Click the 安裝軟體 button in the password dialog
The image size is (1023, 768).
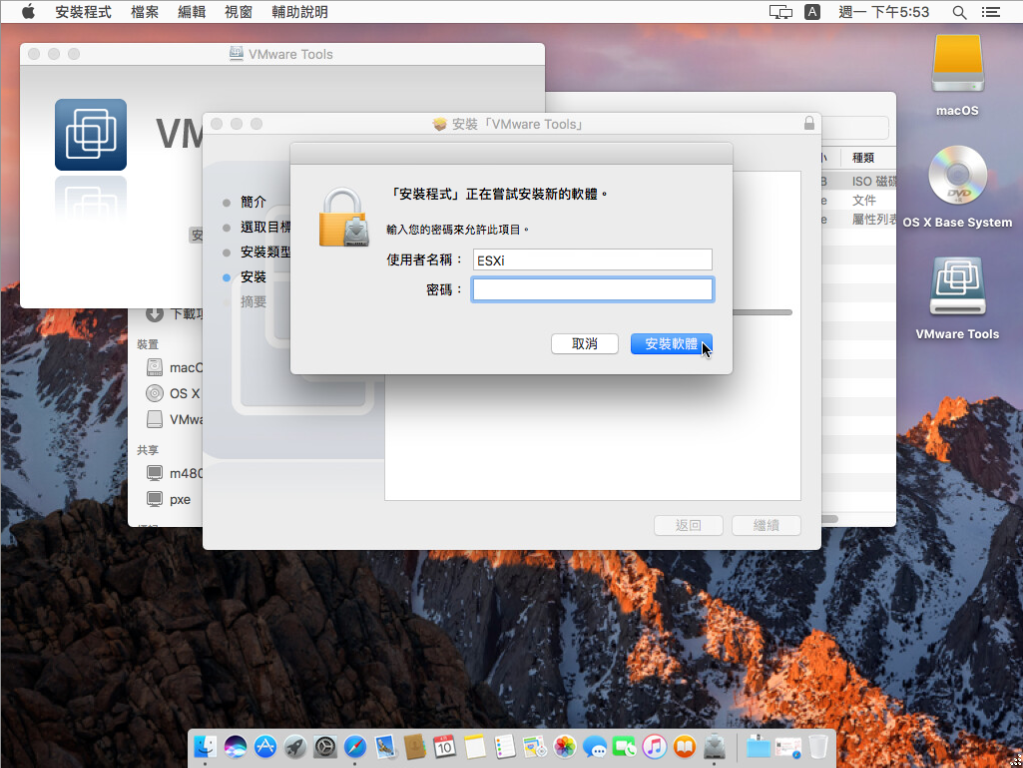(x=671, y=344)
